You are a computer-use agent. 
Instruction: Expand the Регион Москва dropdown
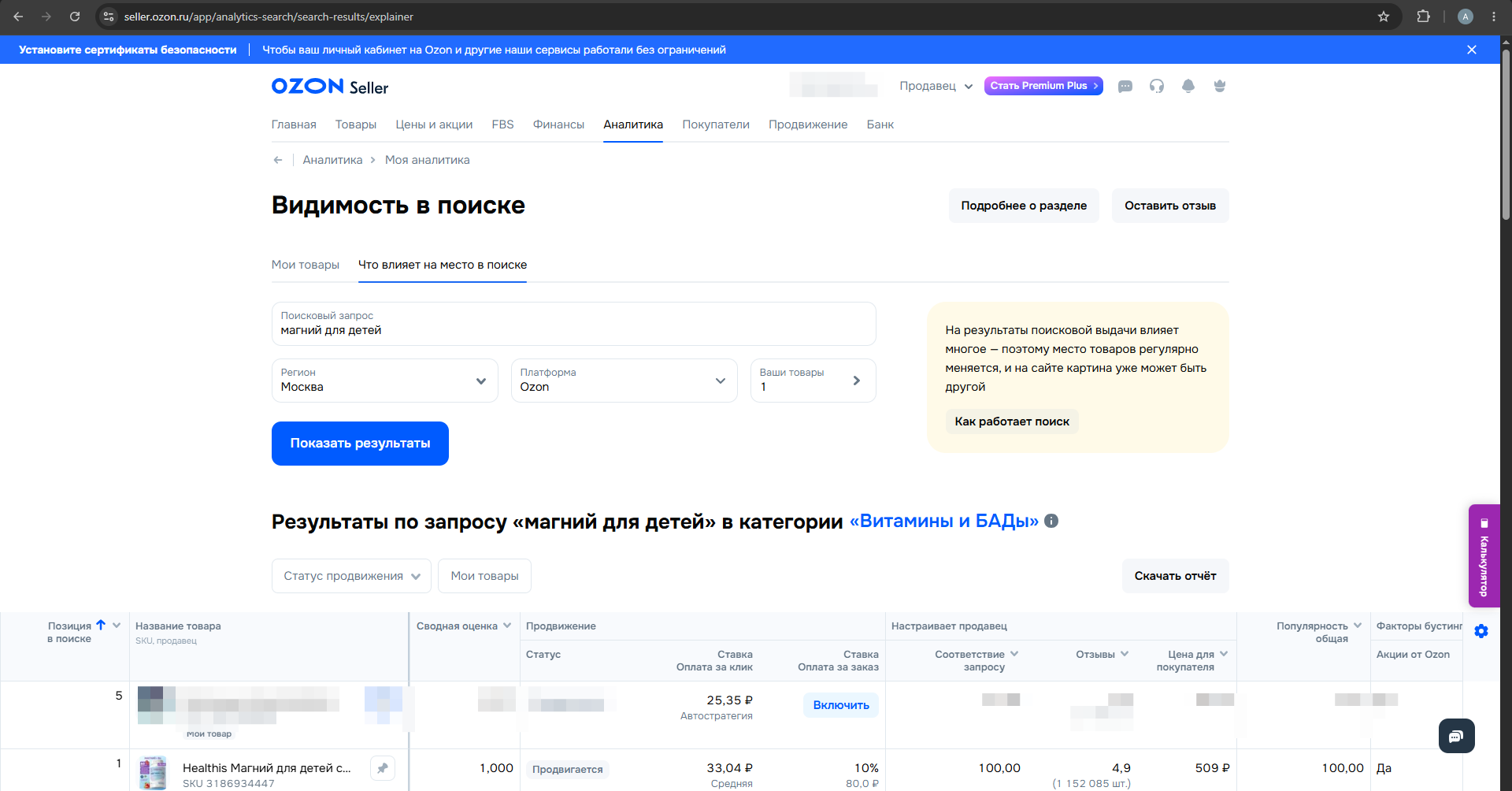[385, 381]
